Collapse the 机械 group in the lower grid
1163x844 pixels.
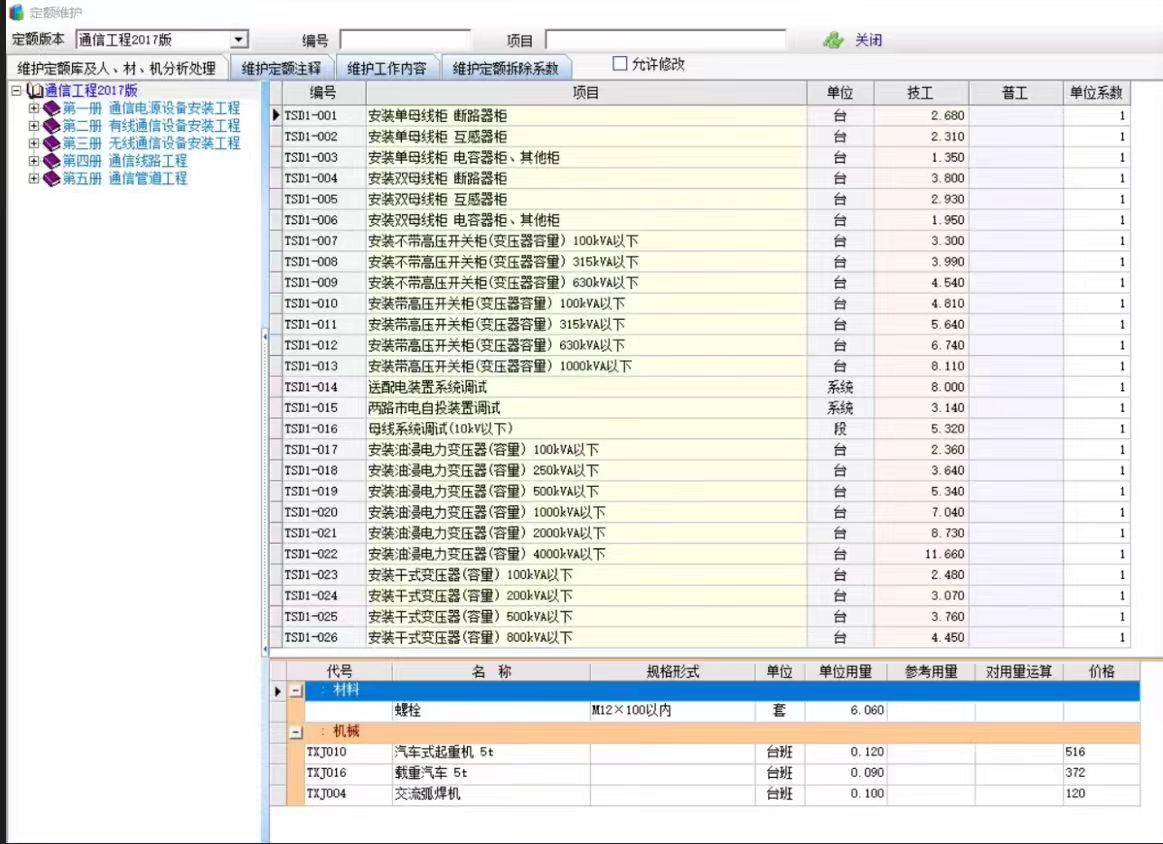tap(296, 732)
